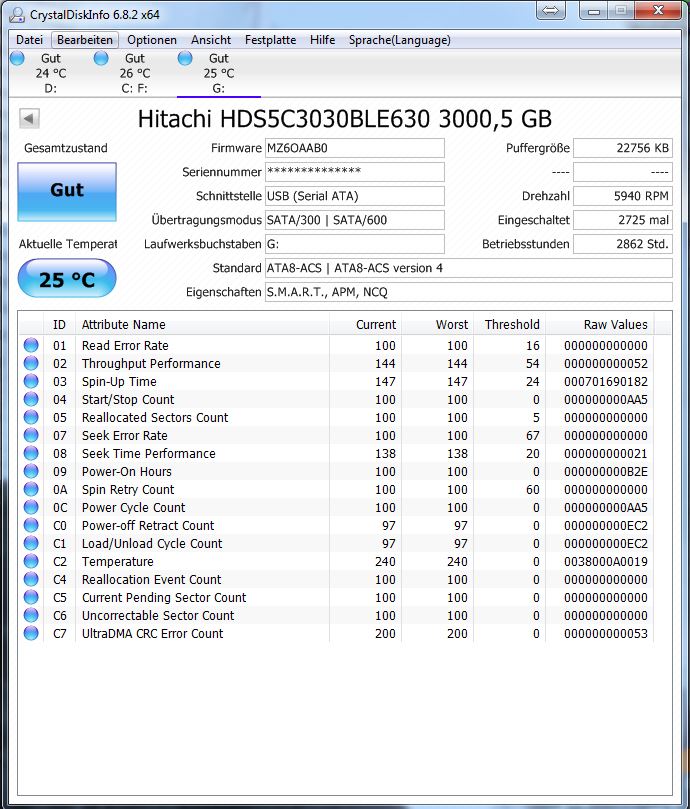
Task: Click the ID column header
Action: click(x=59, y=325)
